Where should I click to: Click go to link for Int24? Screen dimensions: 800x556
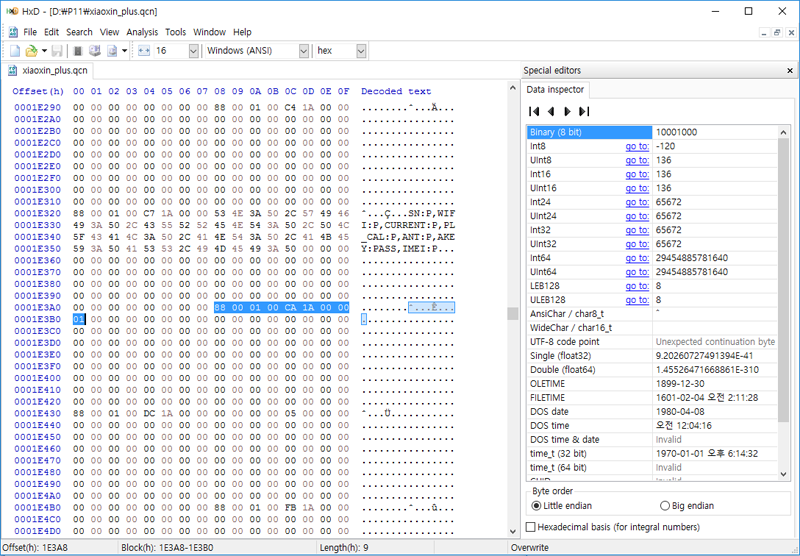637,202
